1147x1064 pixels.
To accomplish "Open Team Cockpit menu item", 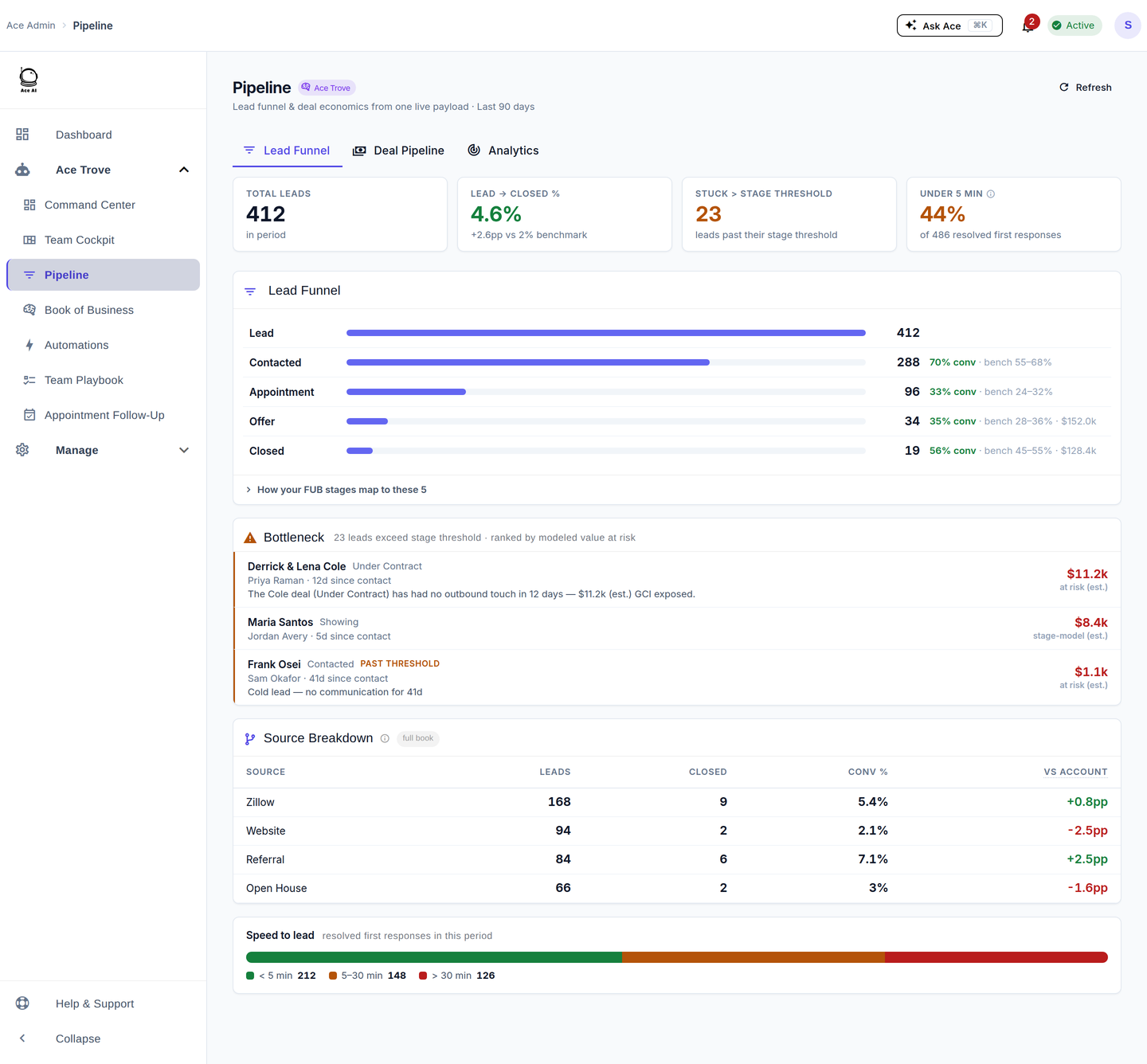I will tap(104, 240).
